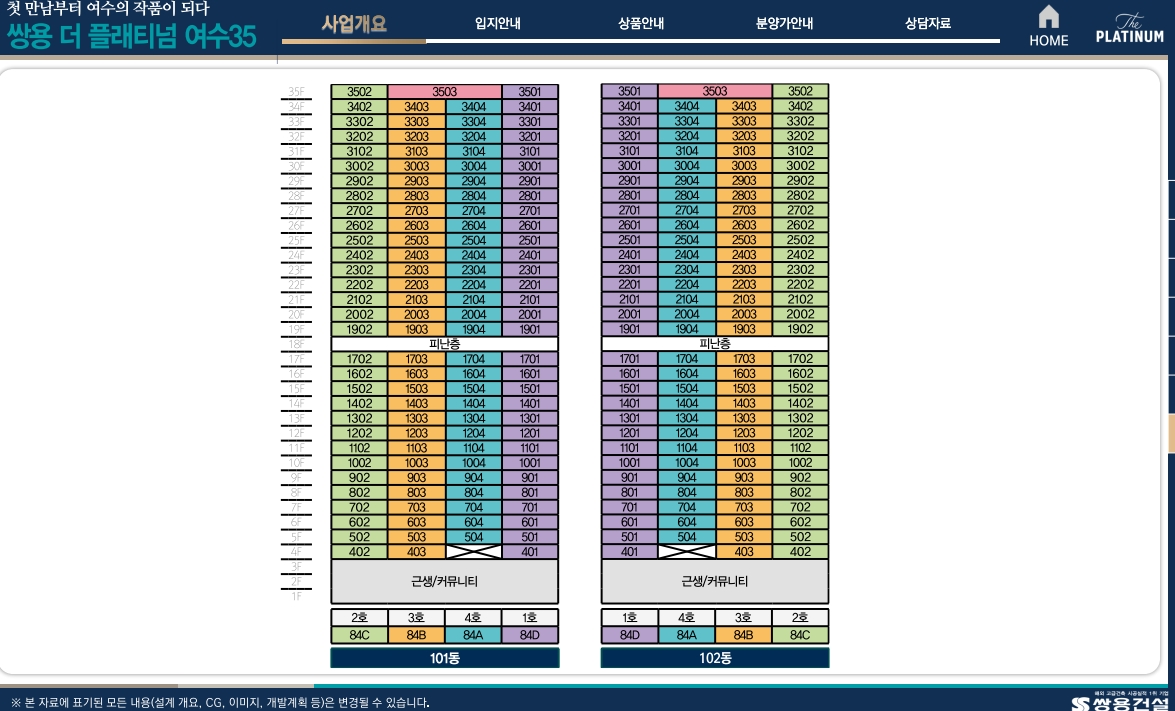Click The Platinum brand logo

click(1129, 28)
